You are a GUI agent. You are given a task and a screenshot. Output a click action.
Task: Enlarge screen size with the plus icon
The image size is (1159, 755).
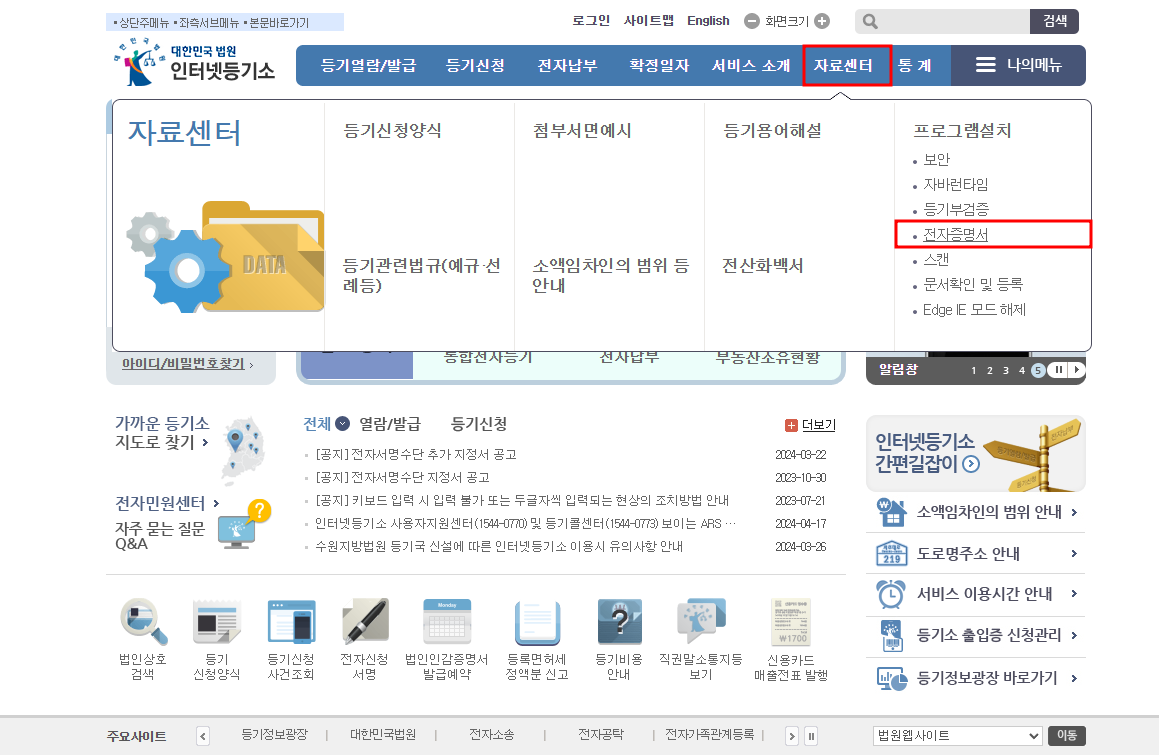pyautogui.click(x=822, y=21)
